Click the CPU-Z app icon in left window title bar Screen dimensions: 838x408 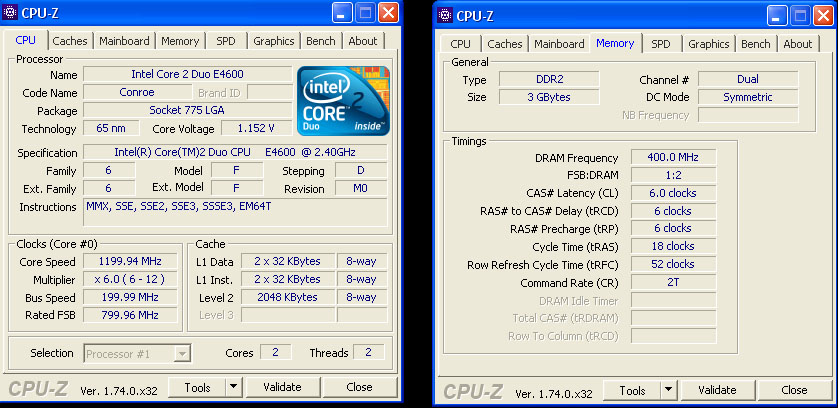tap(10, 12)
